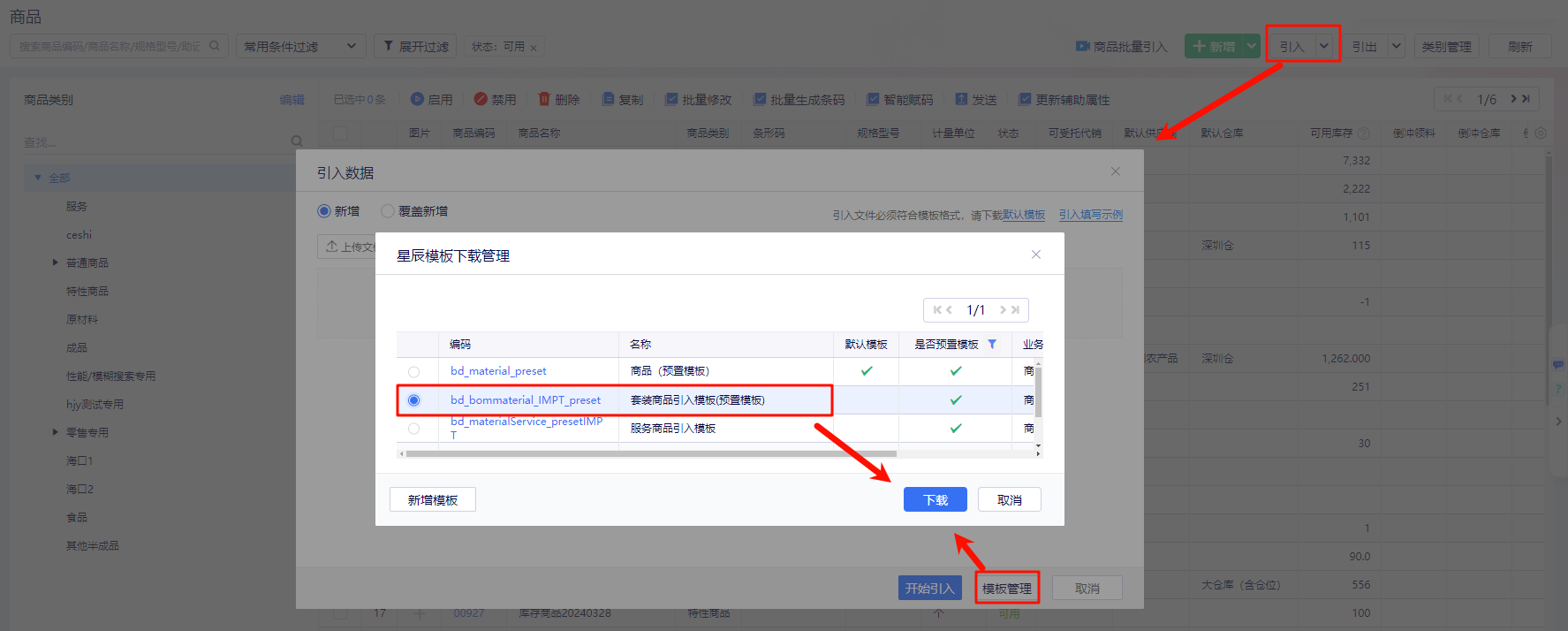The height and width of the screenshot is (631, 1568).
Task: Click the 模板管理 button
Action: 1007,588
